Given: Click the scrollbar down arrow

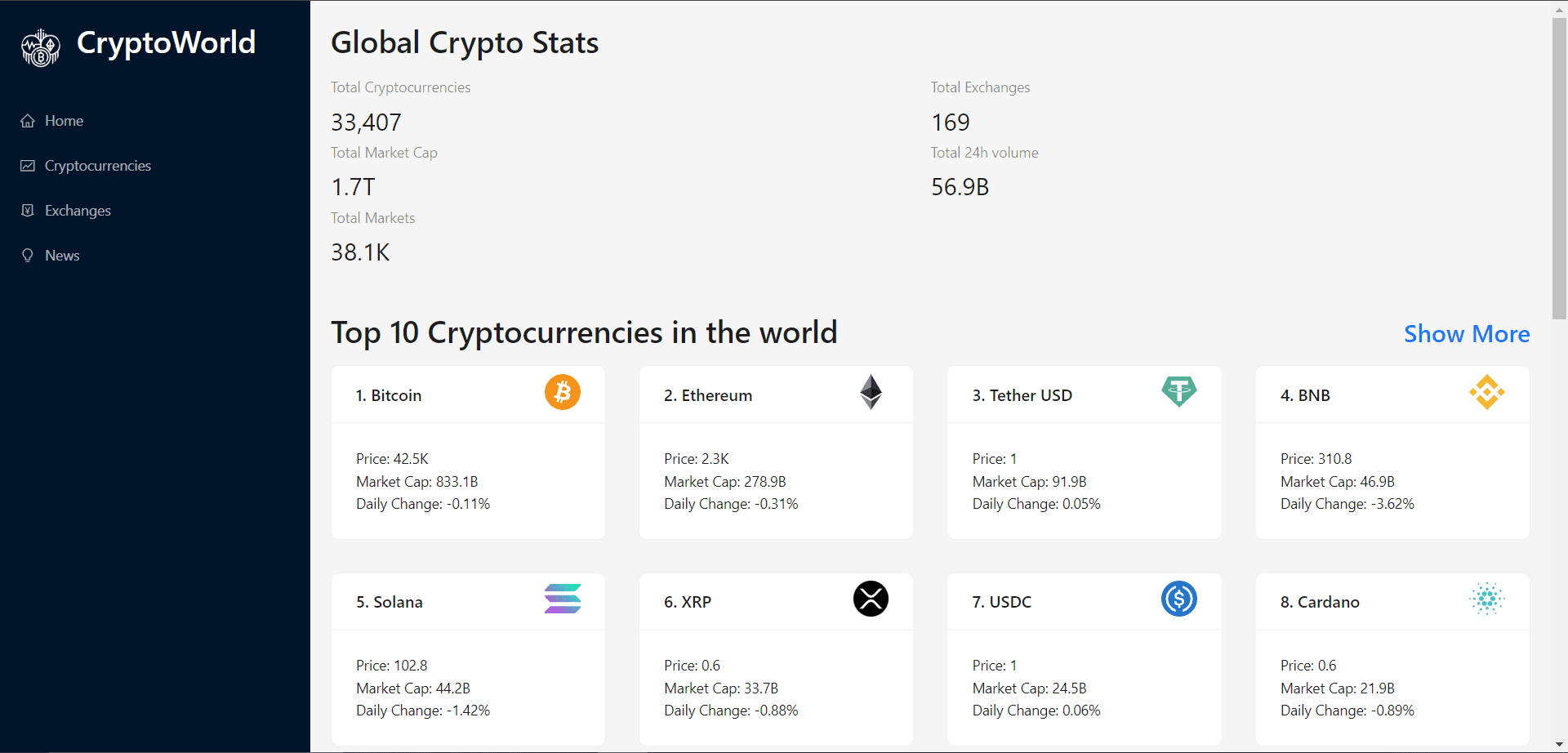Looking at the screenshot, I should [x=1559, y=745].
